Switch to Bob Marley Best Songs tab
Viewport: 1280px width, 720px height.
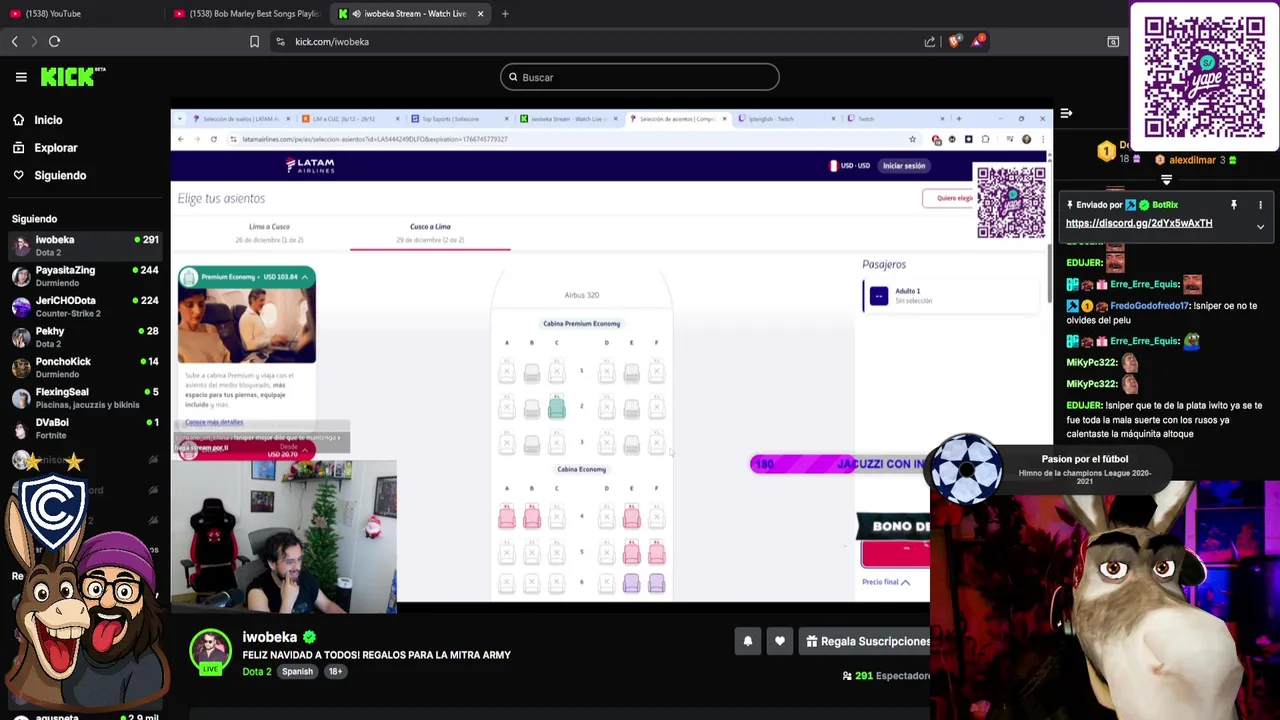[x=246, y=14]
